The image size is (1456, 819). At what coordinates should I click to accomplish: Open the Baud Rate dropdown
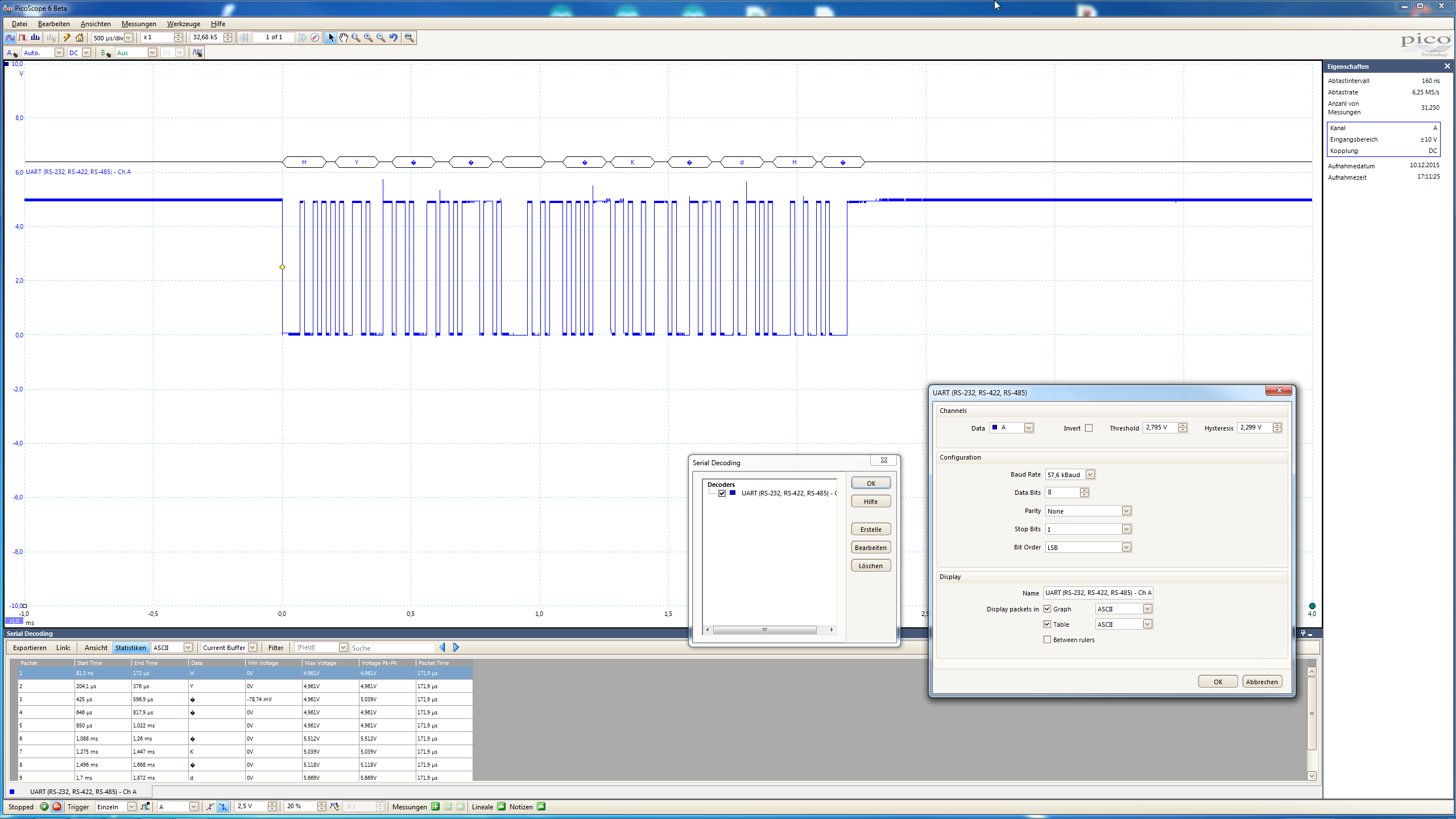click(1090, 474)
